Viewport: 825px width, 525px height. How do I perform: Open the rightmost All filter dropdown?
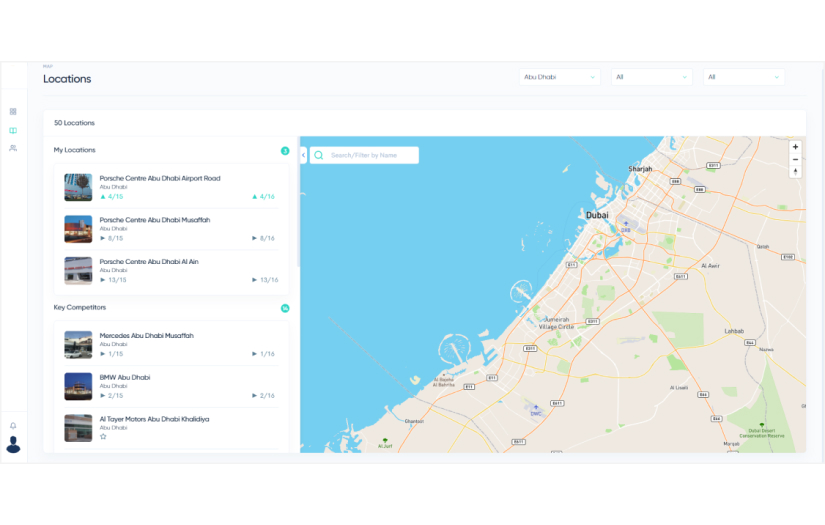(743, 77)
